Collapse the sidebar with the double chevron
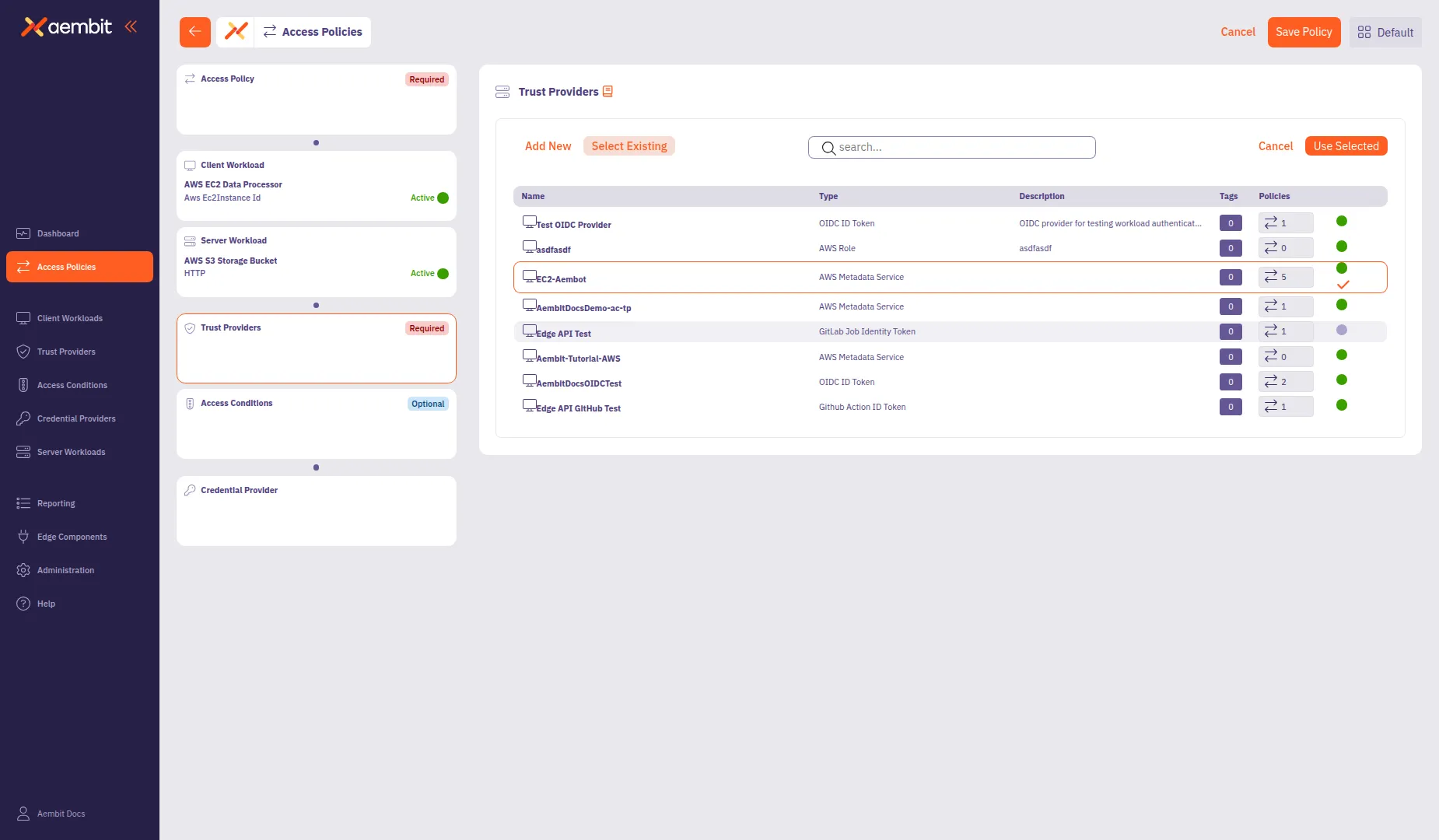 (x=130, y=26)
